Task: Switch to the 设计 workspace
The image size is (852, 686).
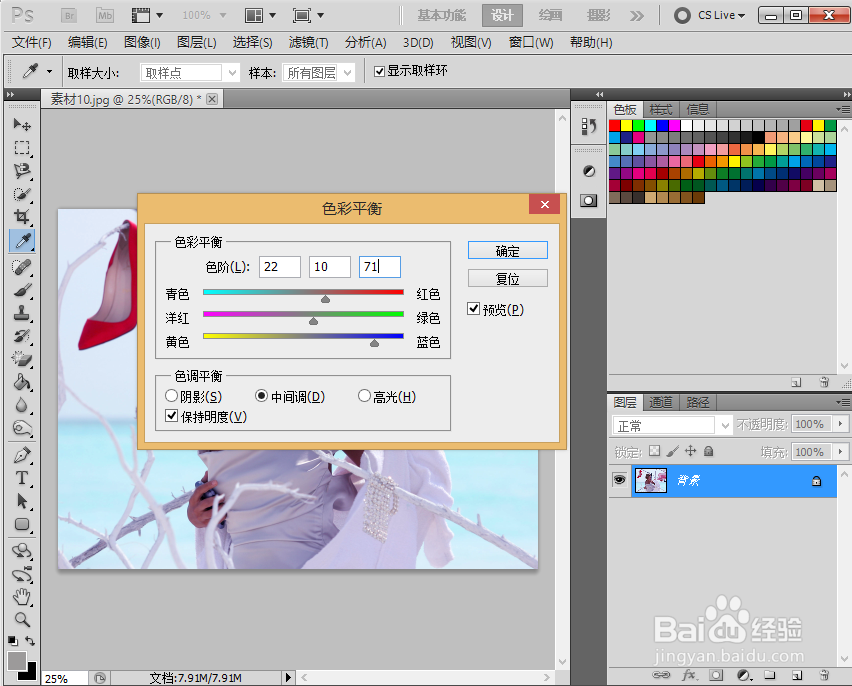Action: (x=502, y=15)
